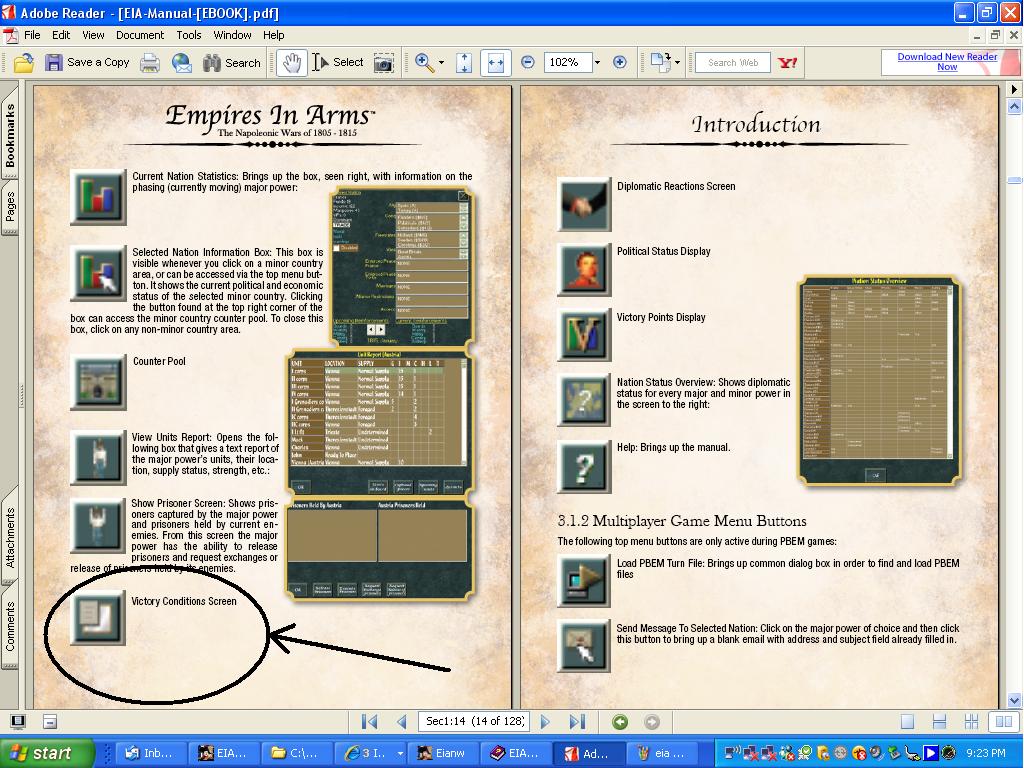Screen dimensions: 1024x768
Task: Click the Print icon in toolbar
Action: point(150,63)
